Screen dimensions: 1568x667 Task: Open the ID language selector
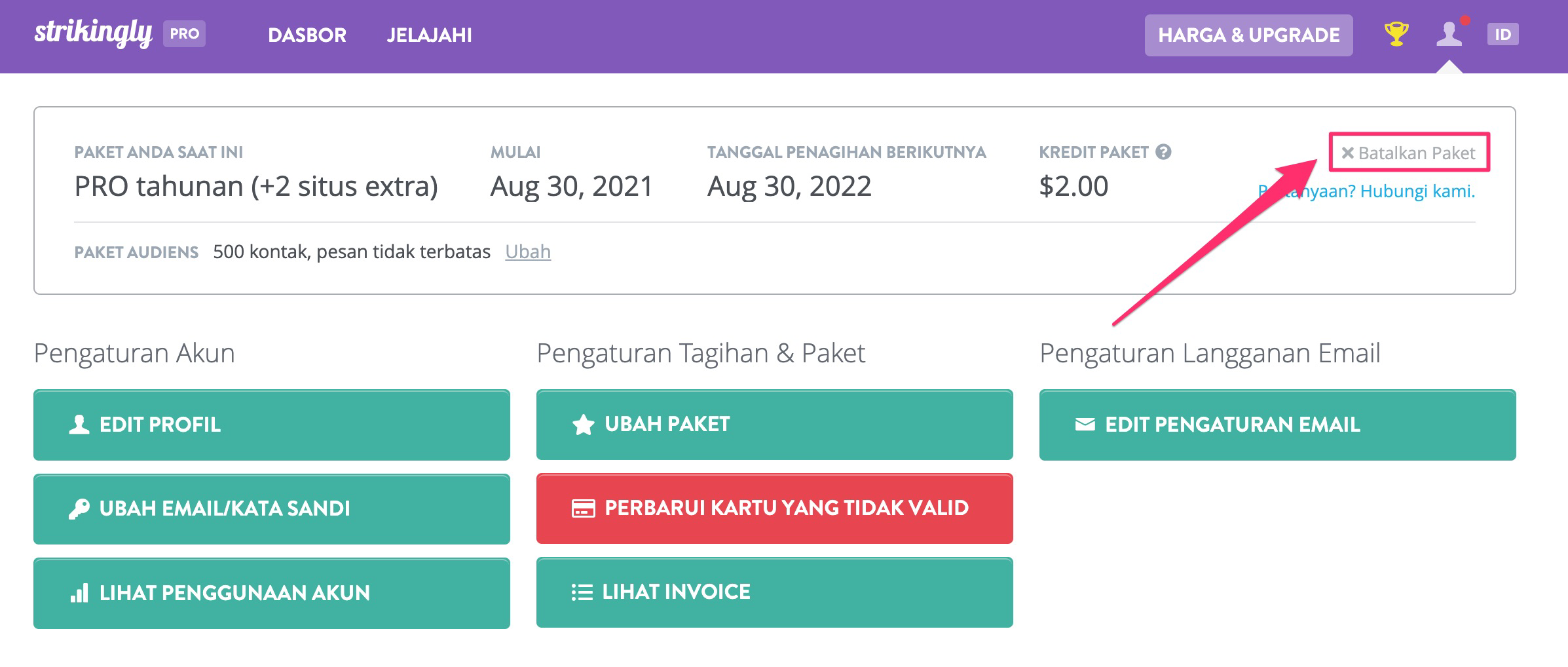[x=1503, y=34]
